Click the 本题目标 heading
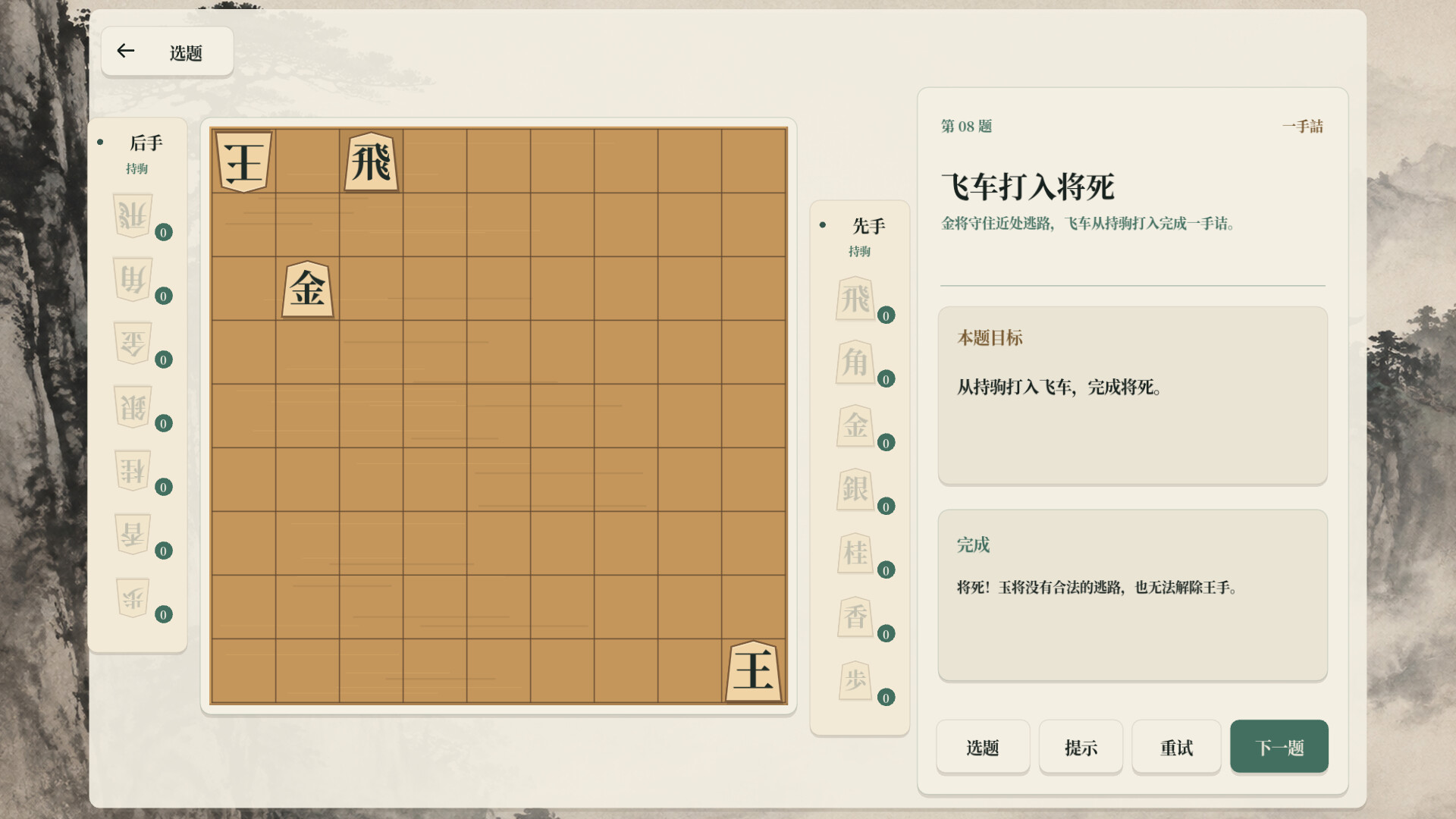 pyautogui.click(x=990, y=338)
